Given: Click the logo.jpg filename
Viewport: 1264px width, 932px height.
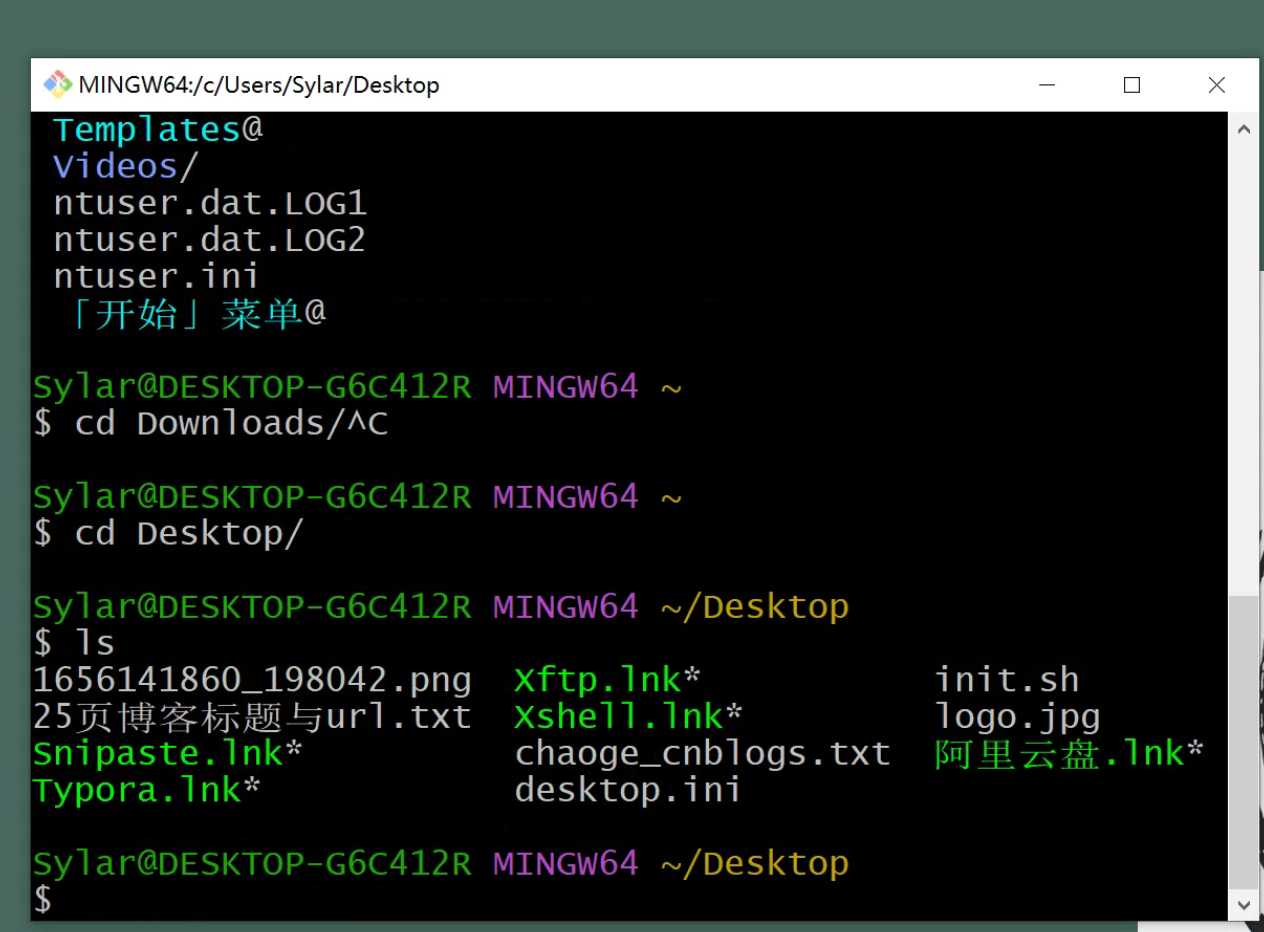Looking at the screenshot, I should pyautogui.click(x=1017, y=716).
